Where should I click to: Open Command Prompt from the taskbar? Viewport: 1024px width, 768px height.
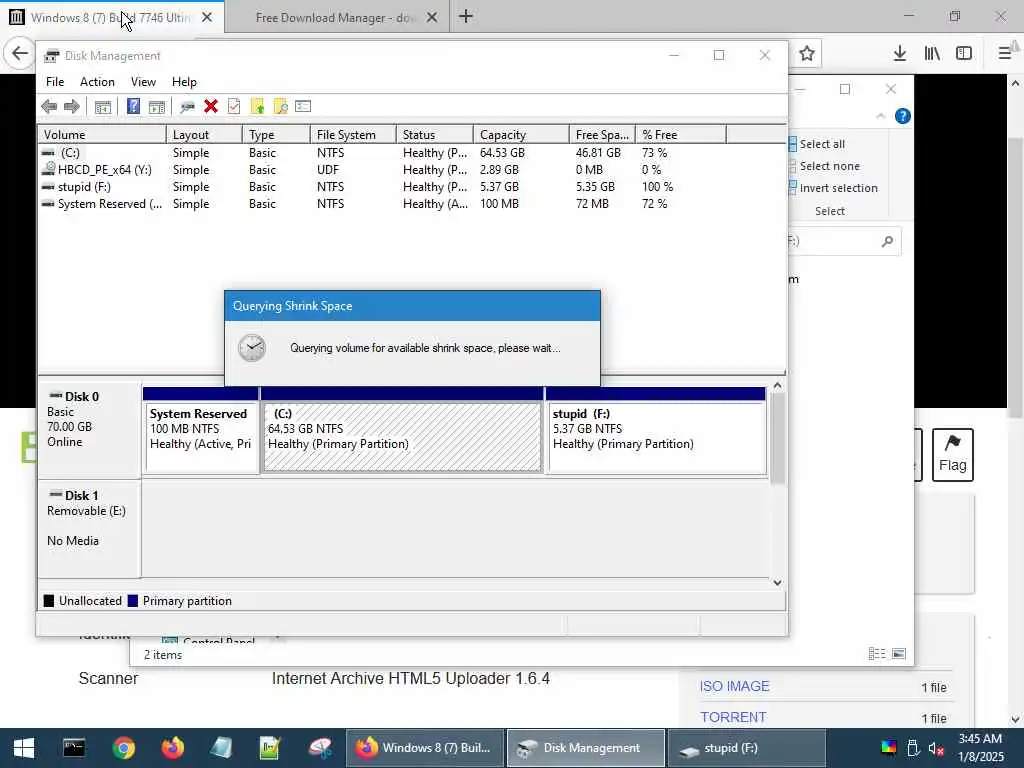point(74,748)
